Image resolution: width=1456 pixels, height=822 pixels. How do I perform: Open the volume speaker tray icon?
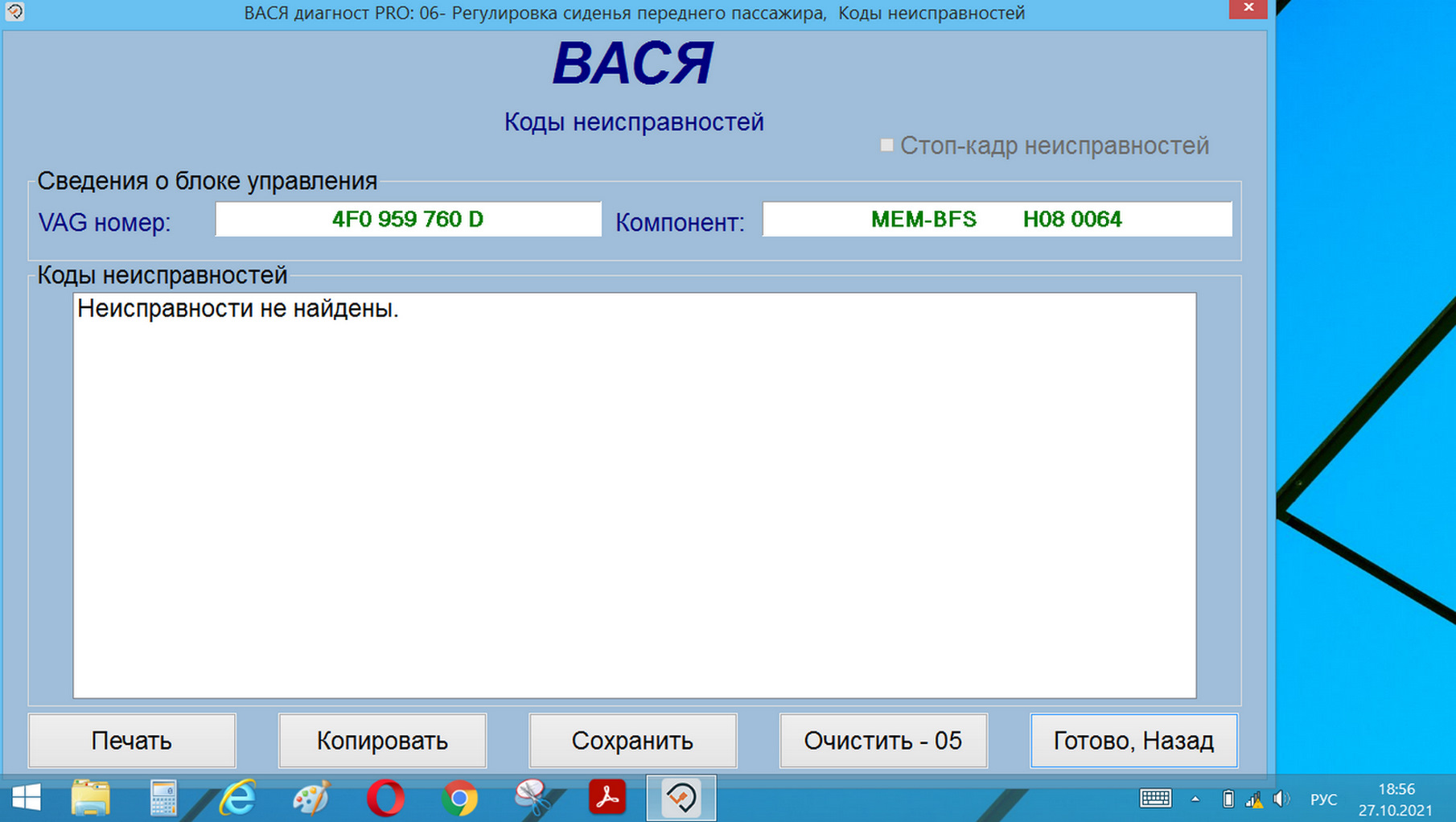[1281, 799]
